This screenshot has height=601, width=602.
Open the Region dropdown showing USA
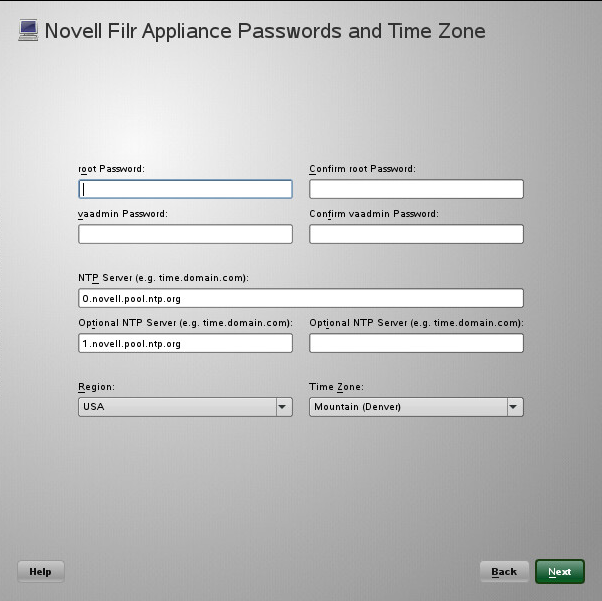point(185,407)
